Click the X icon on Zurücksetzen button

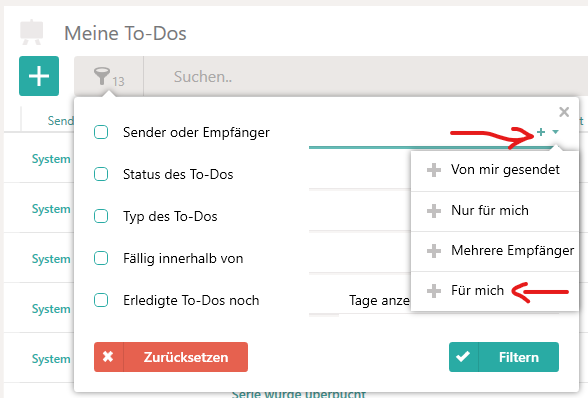[x=108, y=357]
